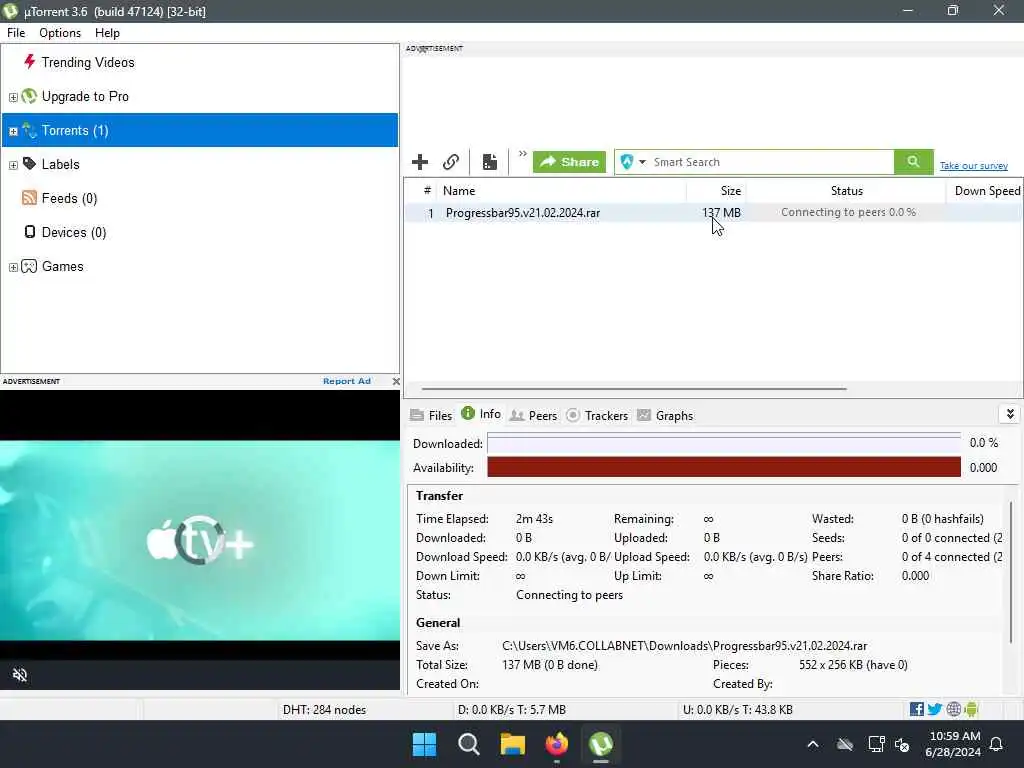Click the Create New Torrent file icon
The height and width of the screenshot is (768, 1024).
[490, 162]
